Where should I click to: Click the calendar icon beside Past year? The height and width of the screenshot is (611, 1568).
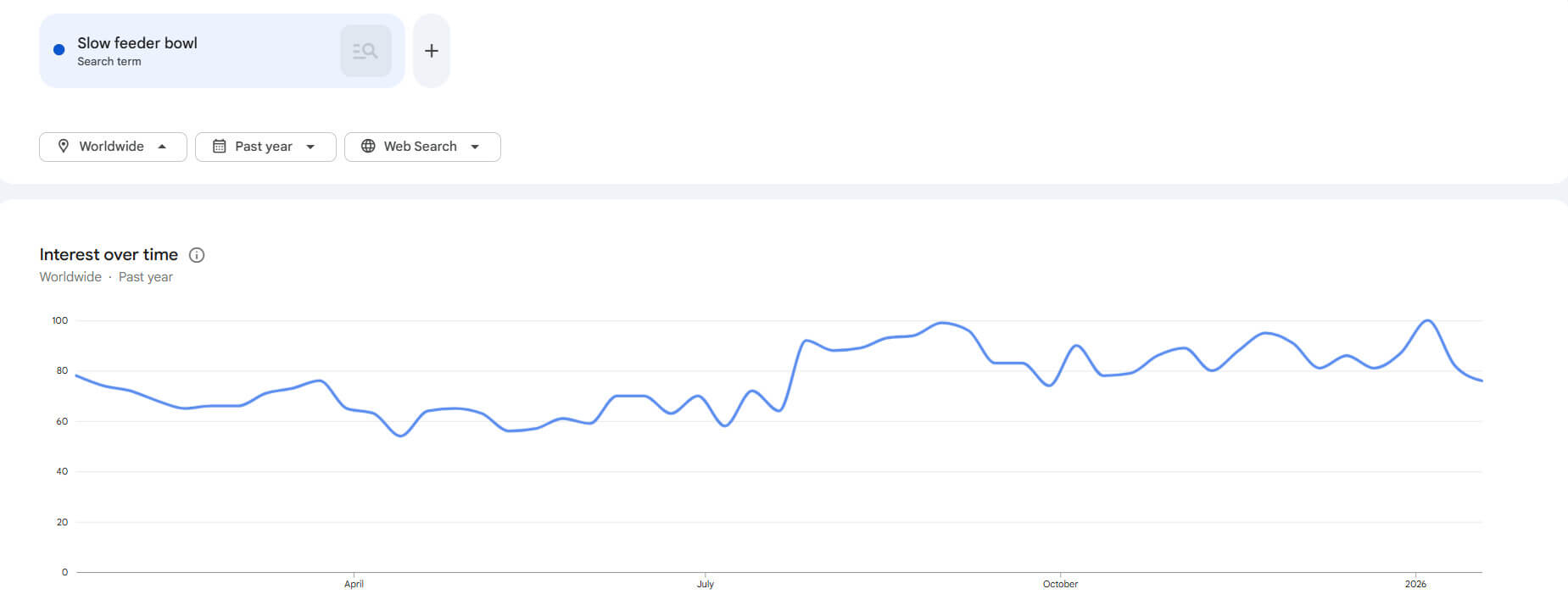pos(219,146)
